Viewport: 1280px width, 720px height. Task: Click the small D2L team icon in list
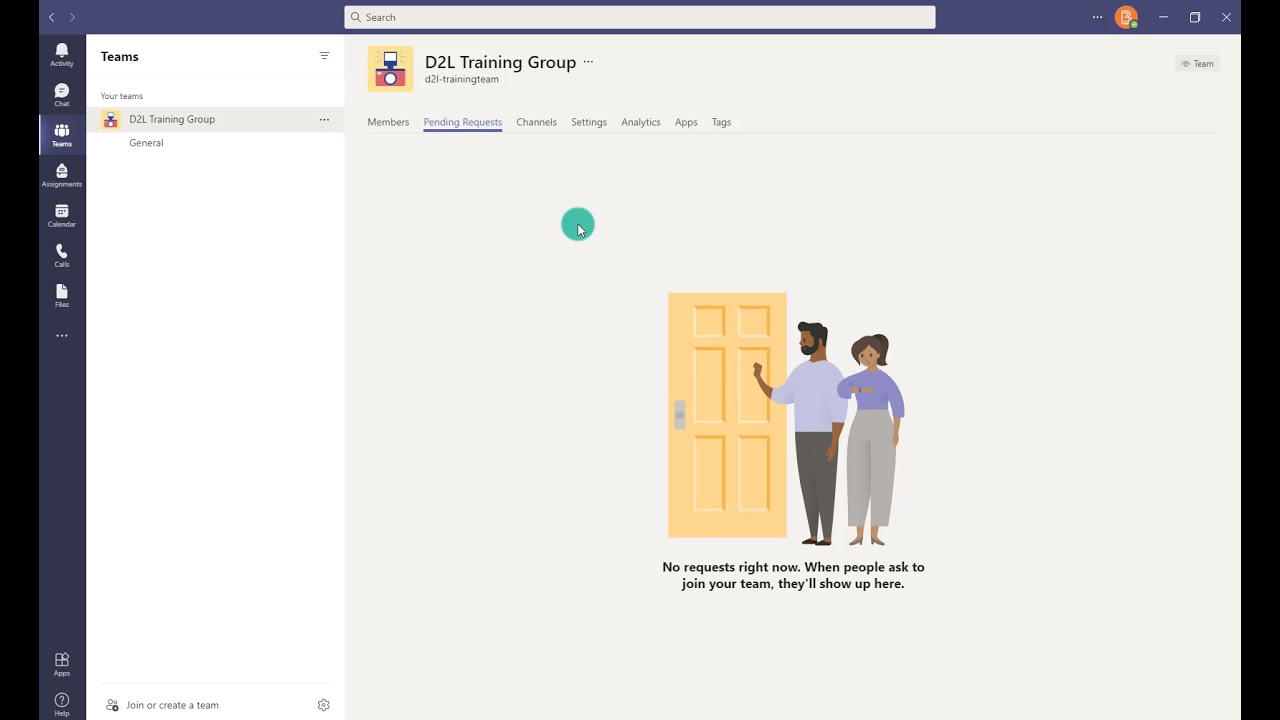click(x=111, y=119)
